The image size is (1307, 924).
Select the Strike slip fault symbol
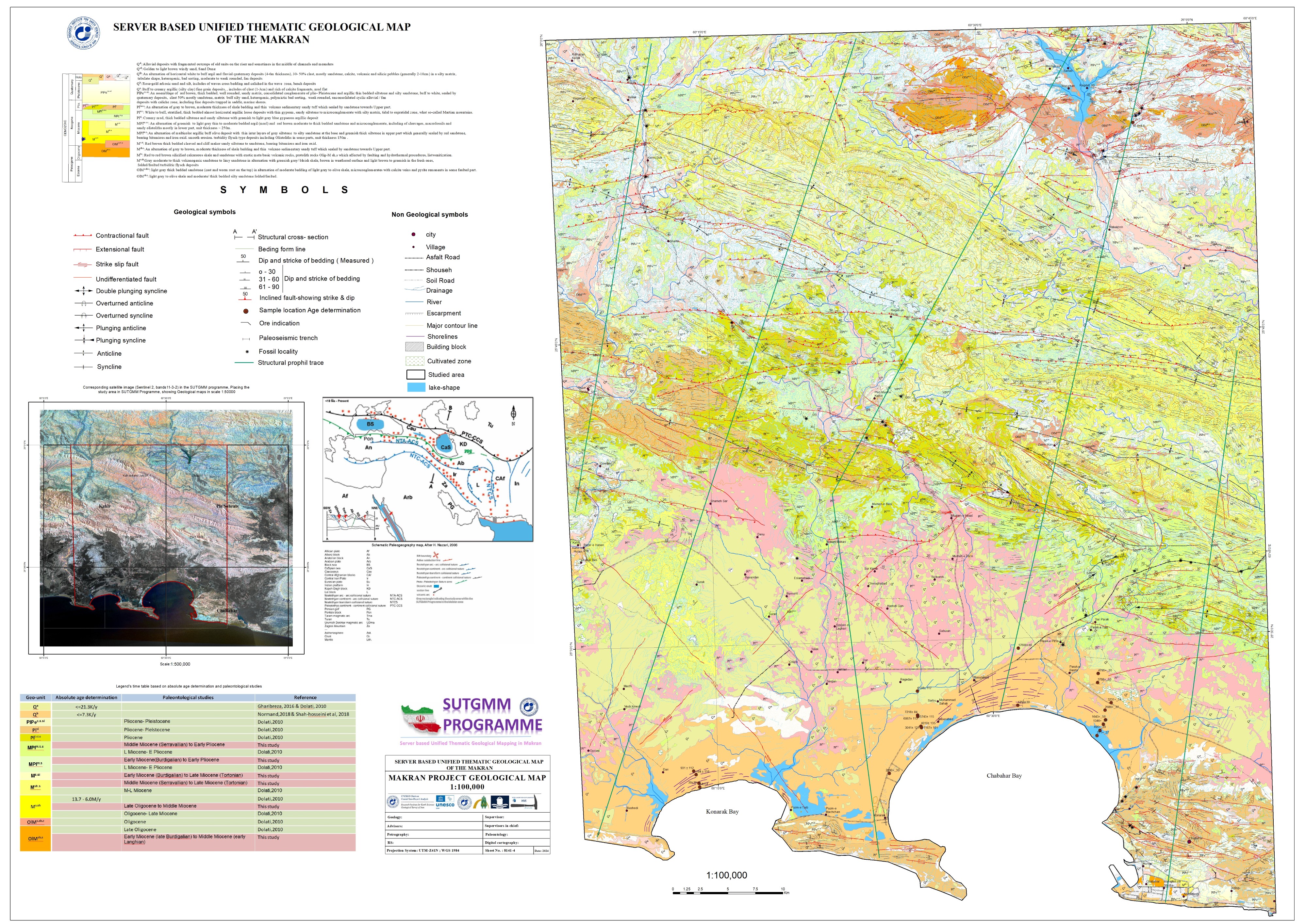point(83,264)
